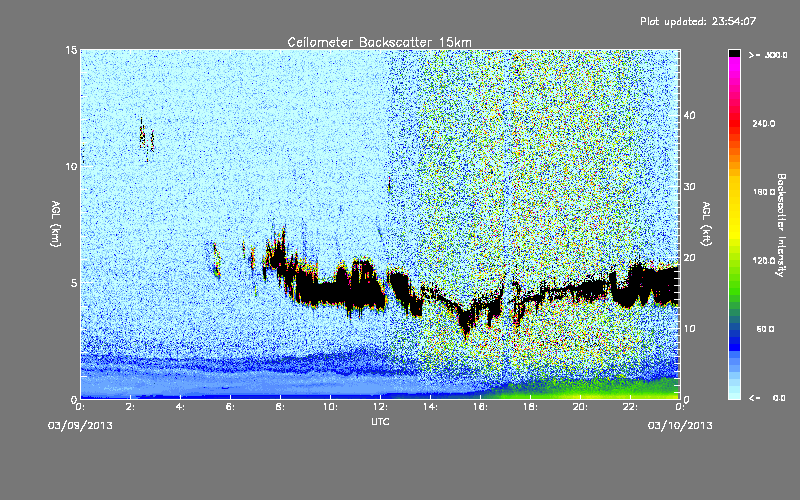Click the '40' kft right axis tick
The height and width of the screenshot is (500, 800).
(x=689, y=115)
